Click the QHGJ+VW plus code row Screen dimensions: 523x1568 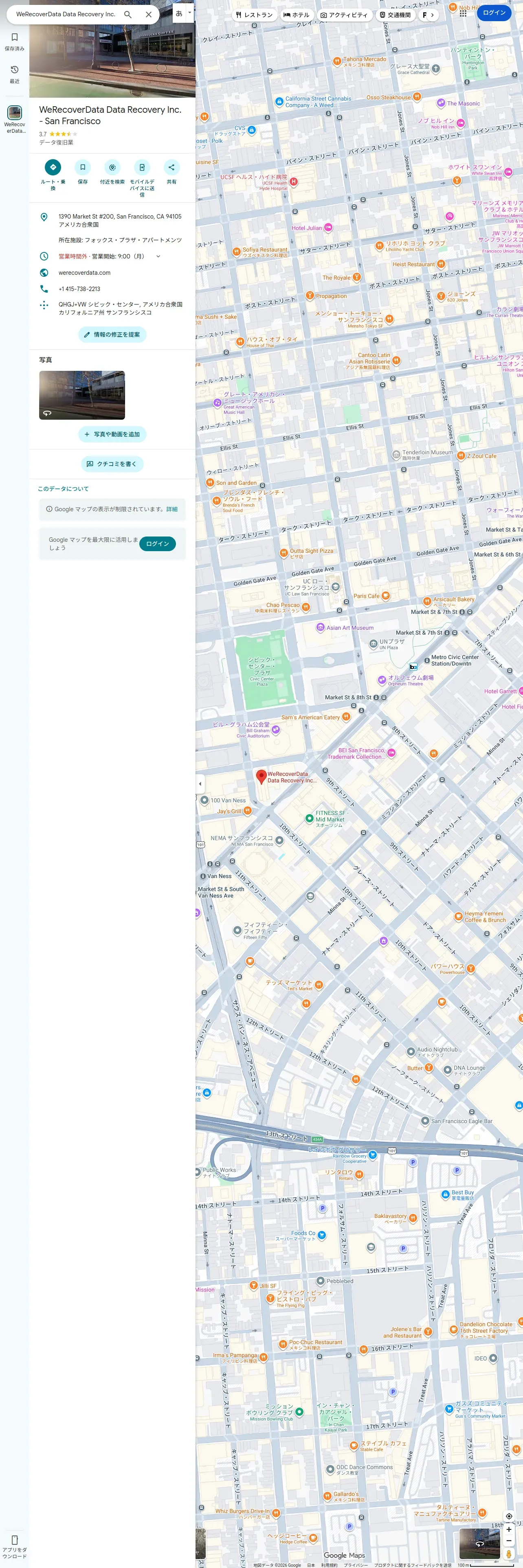click(x=112, y=308)
